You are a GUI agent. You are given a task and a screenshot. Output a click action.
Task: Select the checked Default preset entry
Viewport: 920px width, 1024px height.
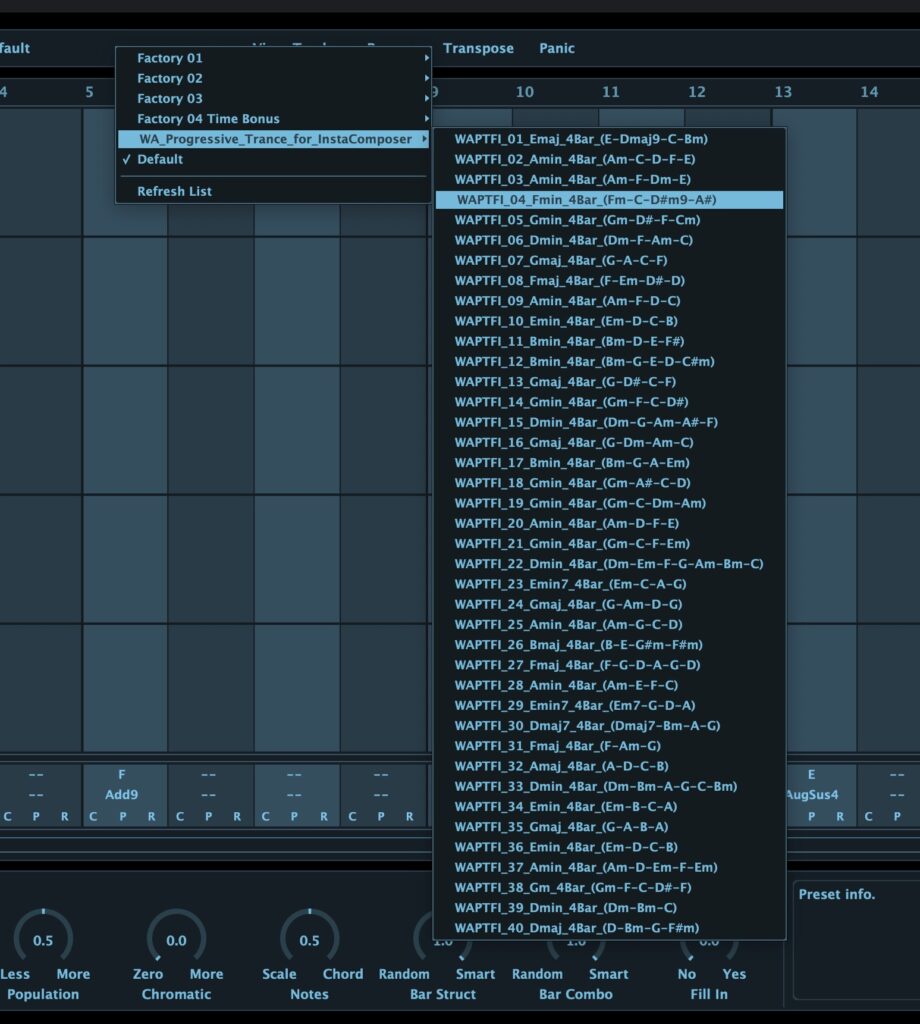click(160, 159)
